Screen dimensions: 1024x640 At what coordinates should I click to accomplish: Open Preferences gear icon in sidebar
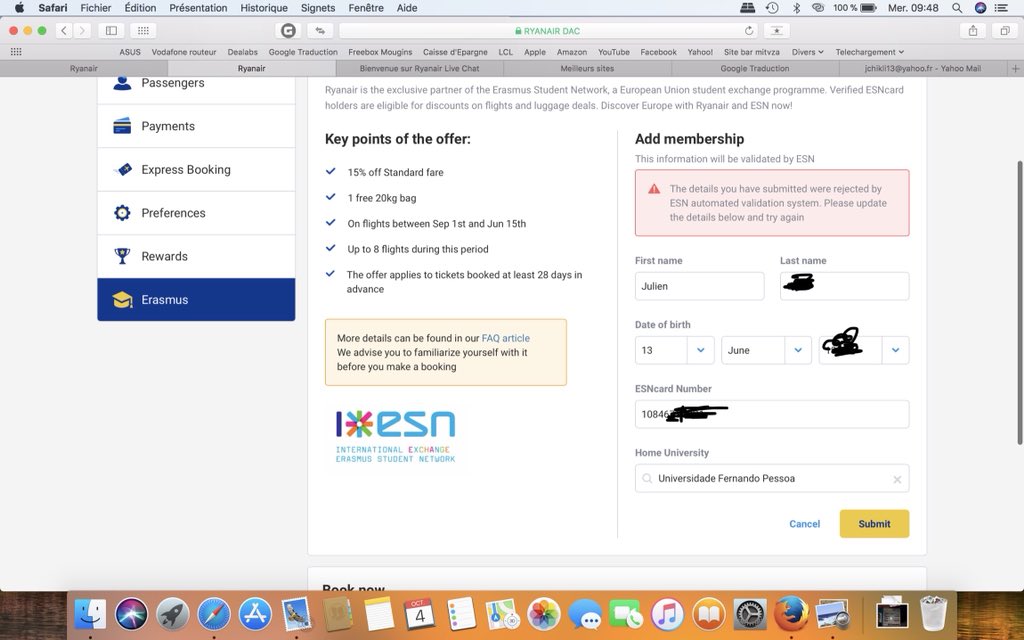[x=122, y=213]
